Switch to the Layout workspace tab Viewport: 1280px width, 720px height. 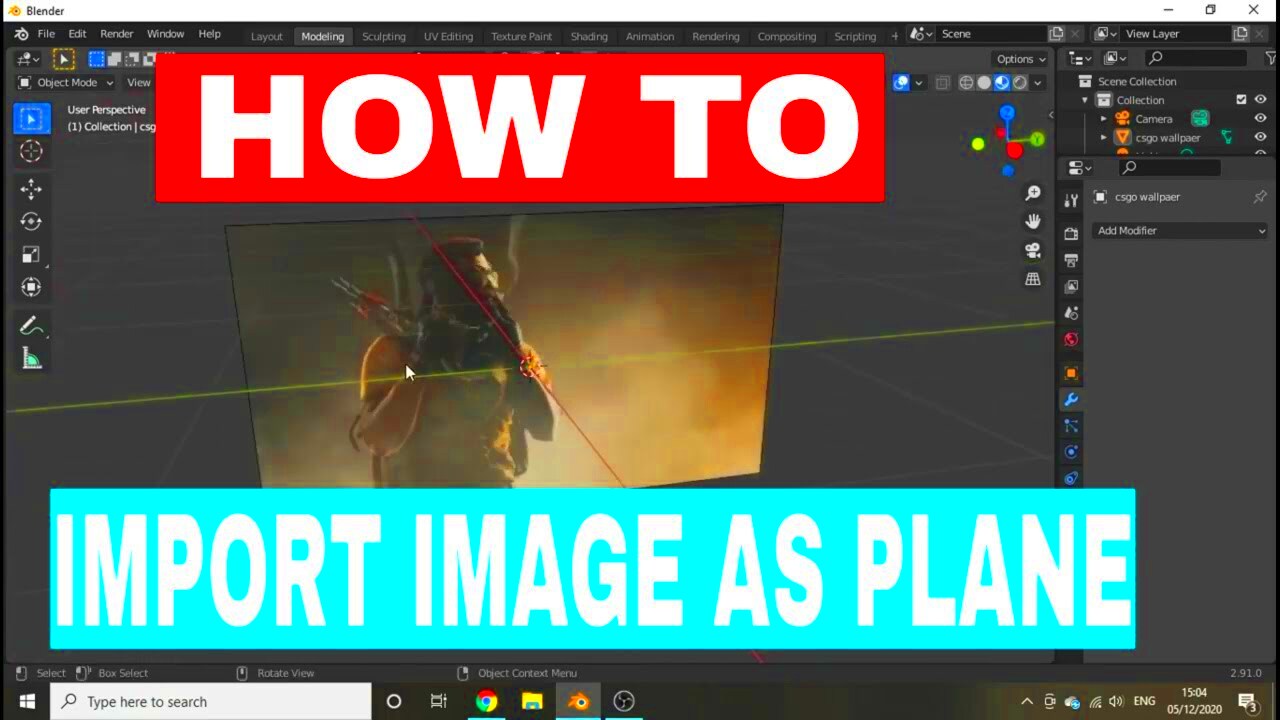[x=267, y=36]
